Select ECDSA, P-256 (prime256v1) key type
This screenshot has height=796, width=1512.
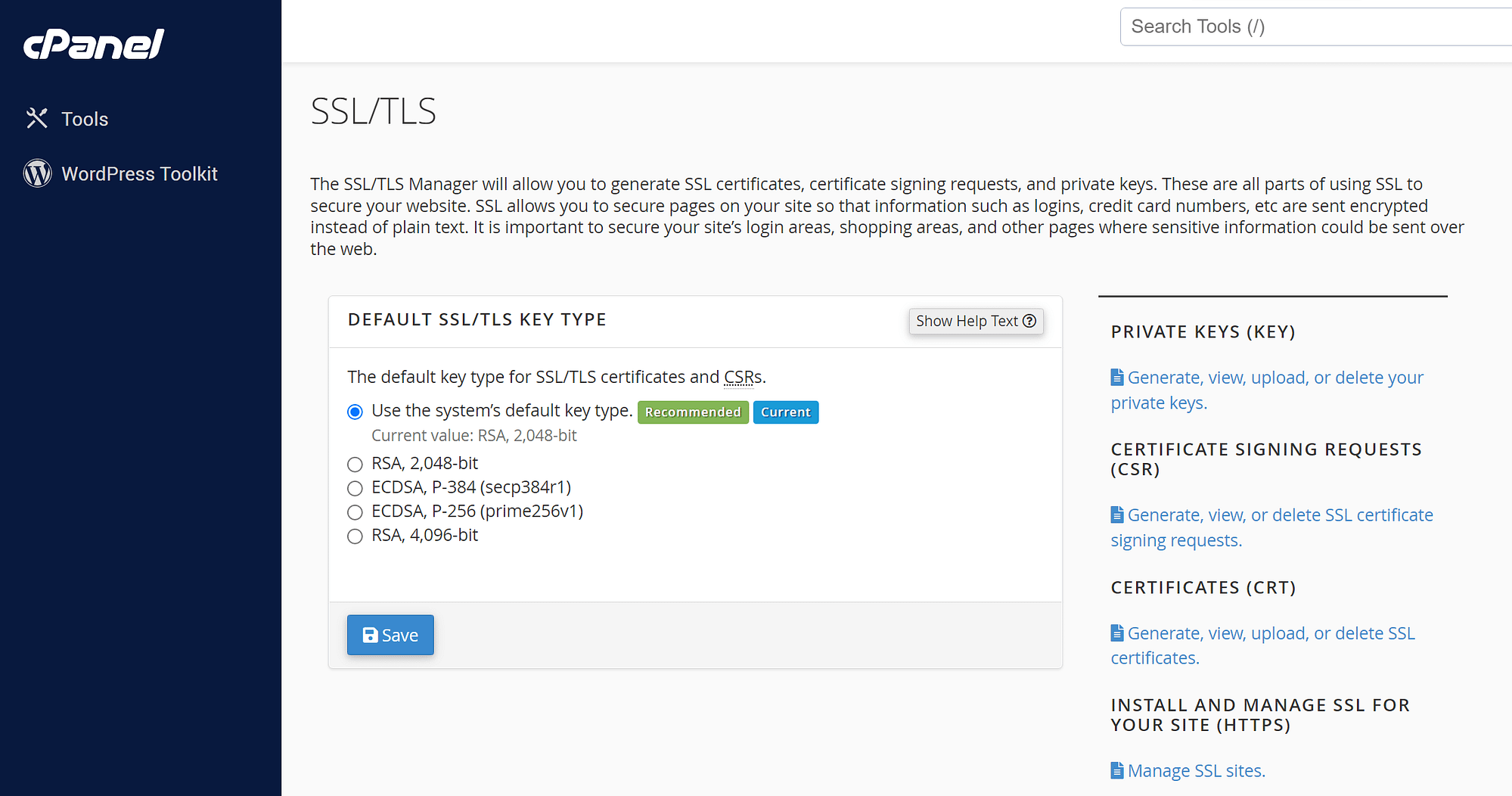point(355,512)
